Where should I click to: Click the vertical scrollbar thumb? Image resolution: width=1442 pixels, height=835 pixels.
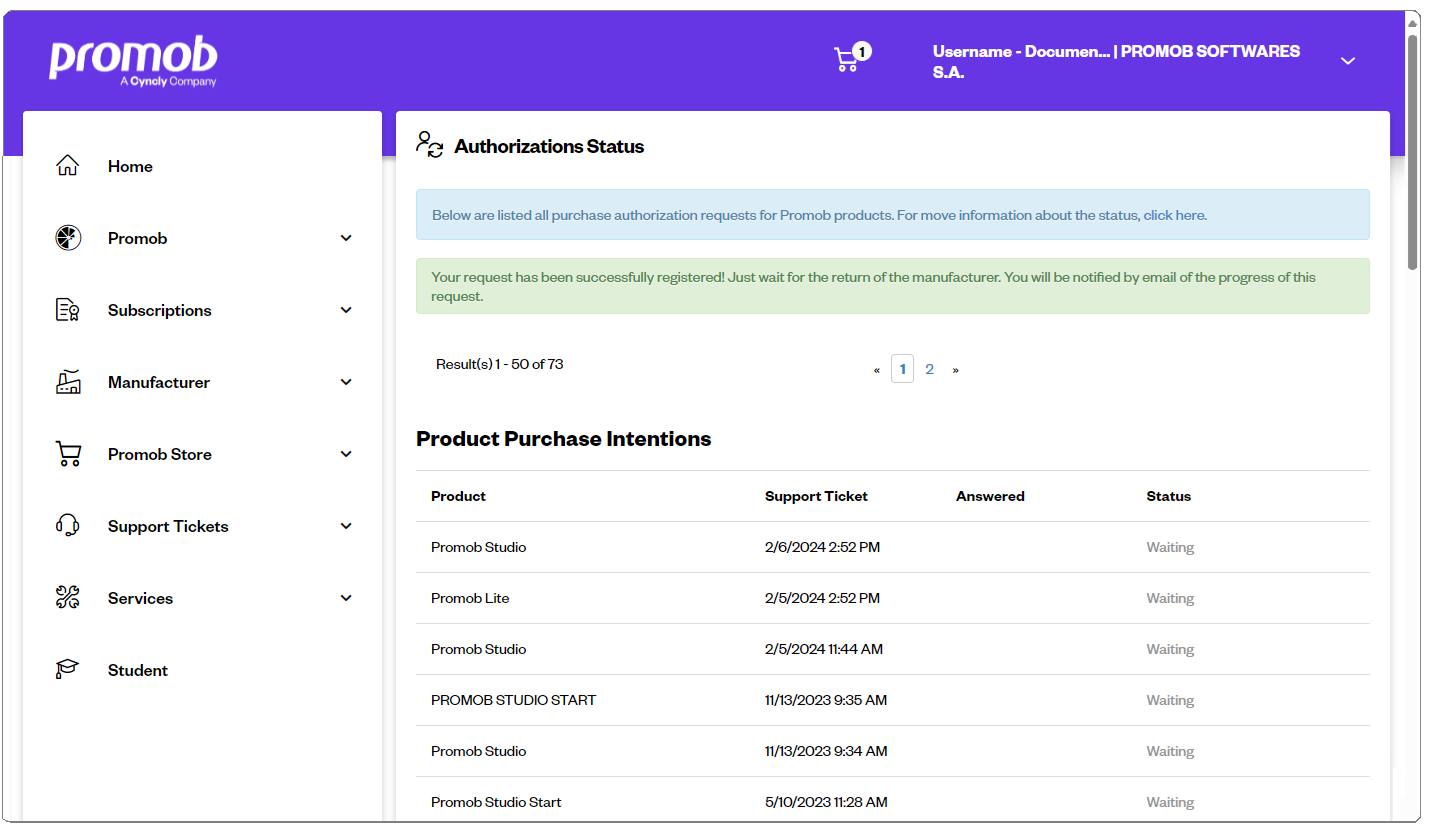click(x=1412, y=152)
